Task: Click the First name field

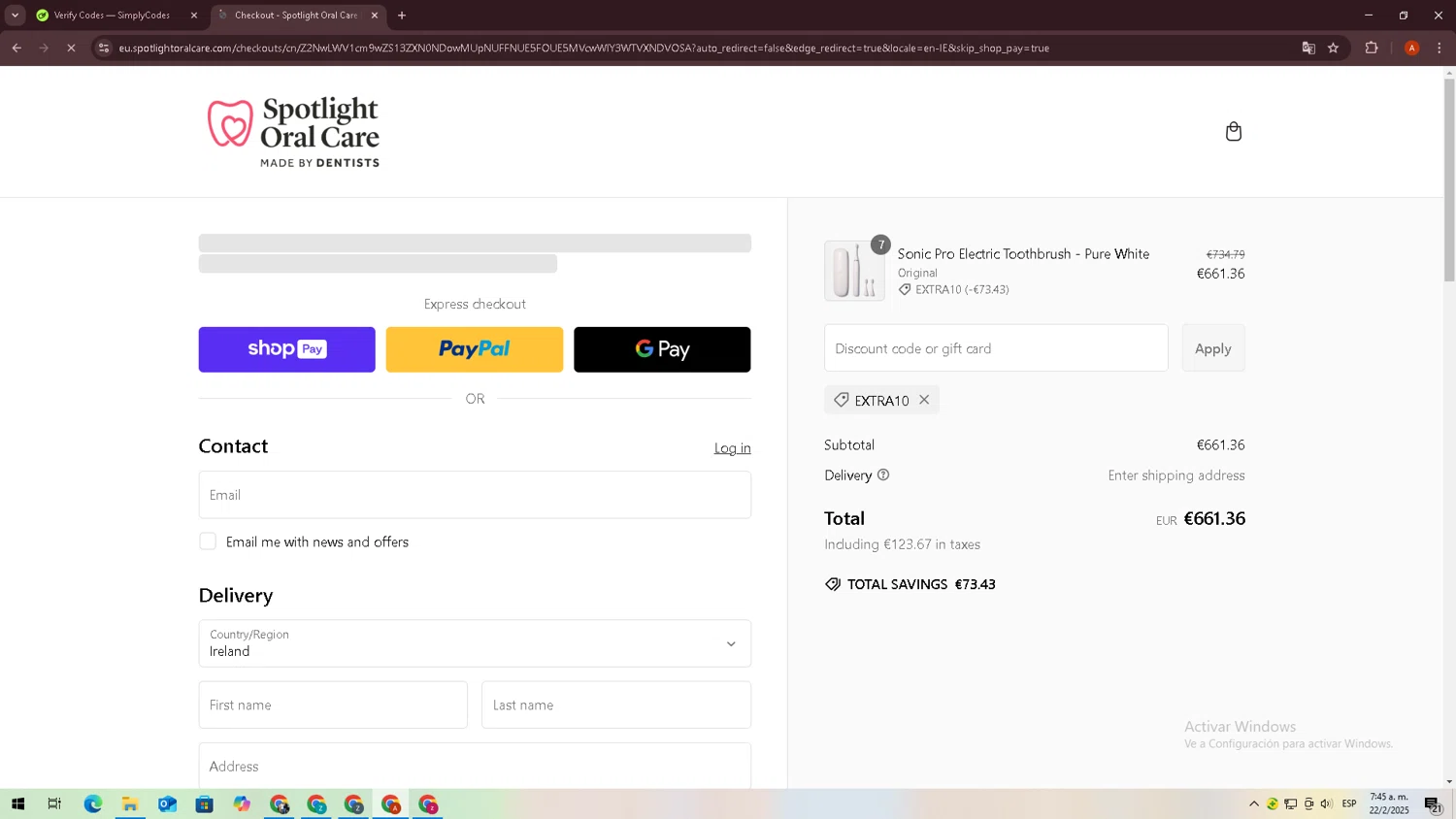Action: point(333,704)
